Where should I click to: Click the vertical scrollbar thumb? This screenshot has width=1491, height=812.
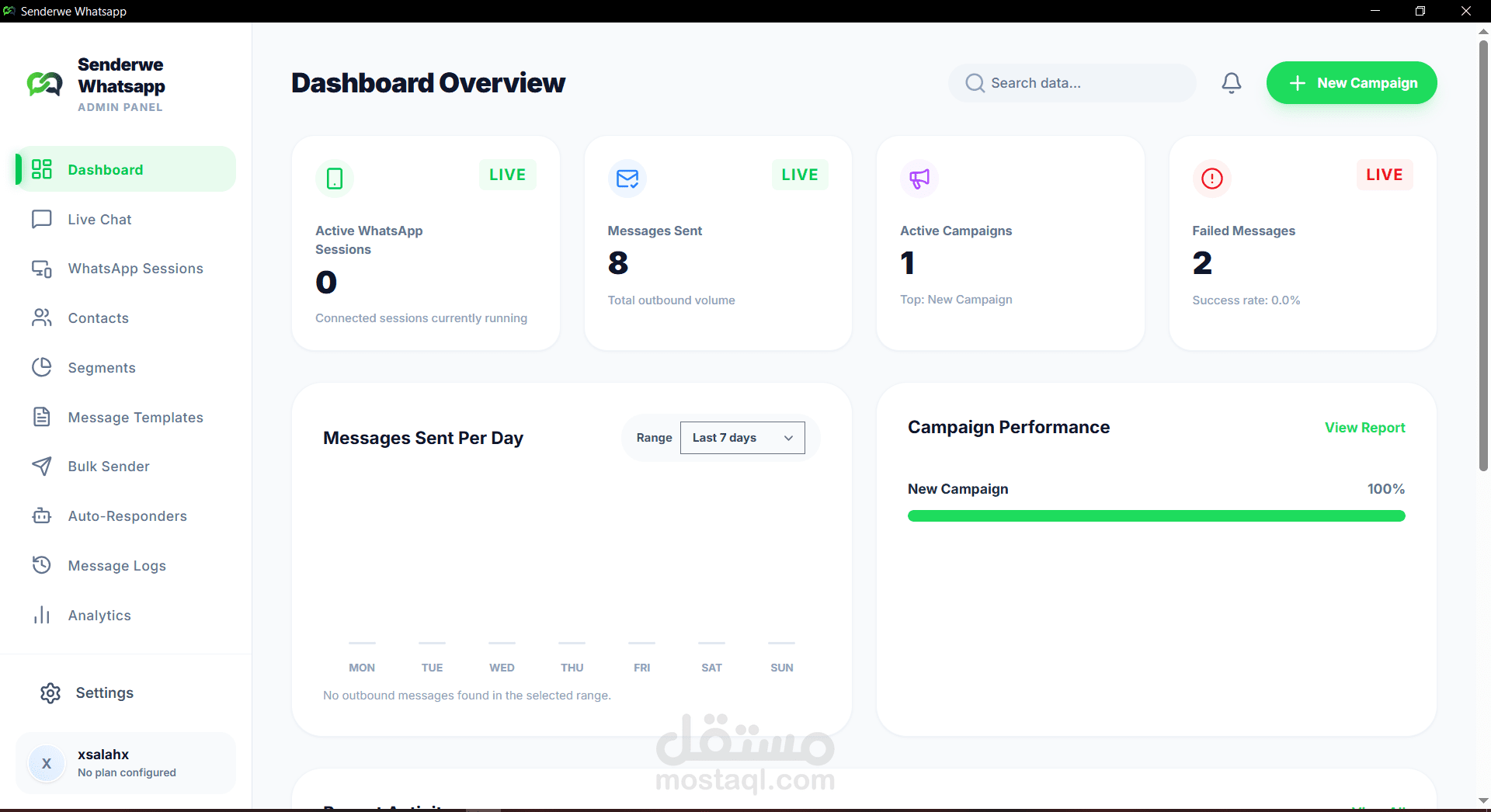[x=1483, y=255]
